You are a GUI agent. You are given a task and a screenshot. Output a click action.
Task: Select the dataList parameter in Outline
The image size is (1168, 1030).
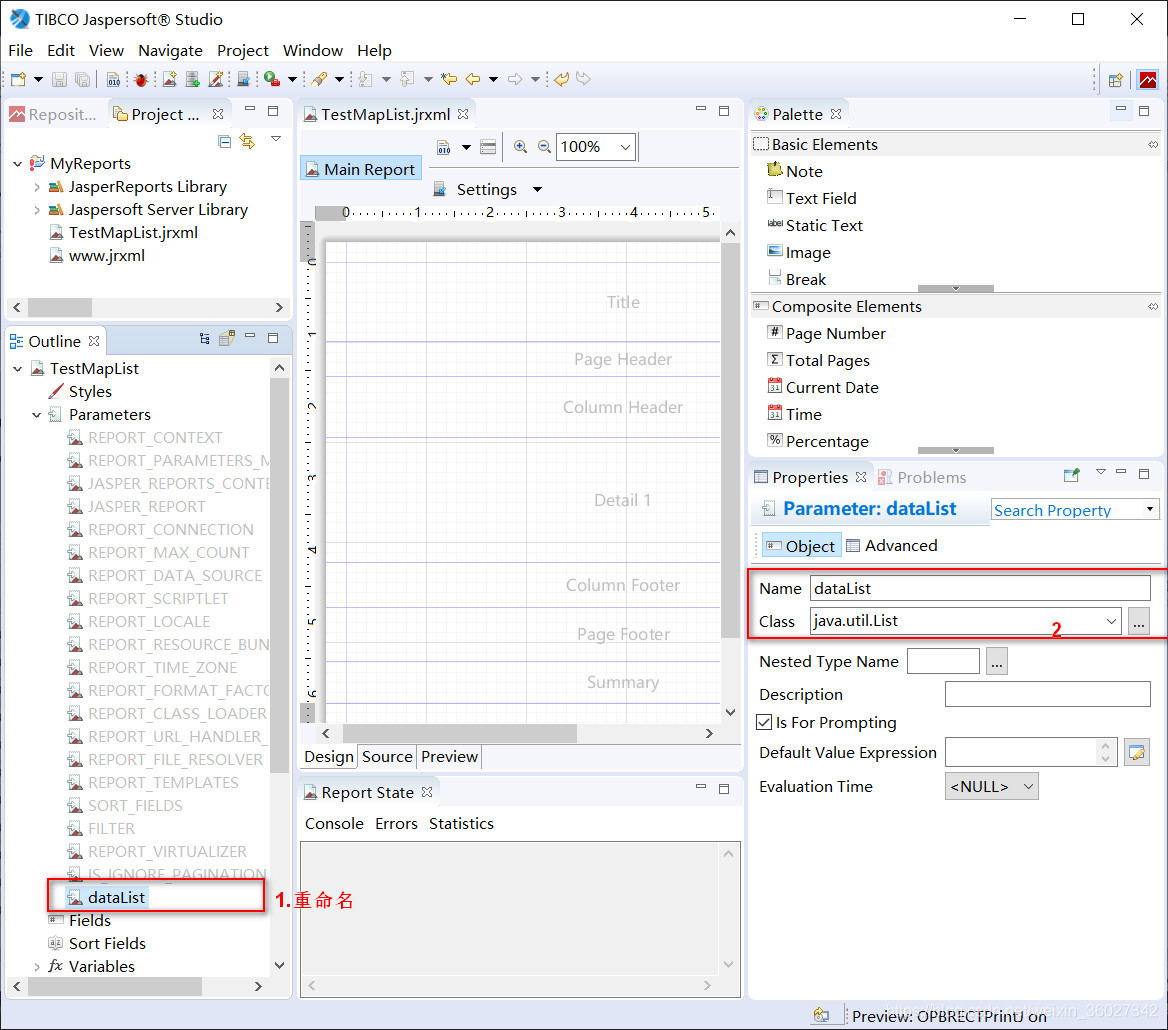click(x=107, y=897)
